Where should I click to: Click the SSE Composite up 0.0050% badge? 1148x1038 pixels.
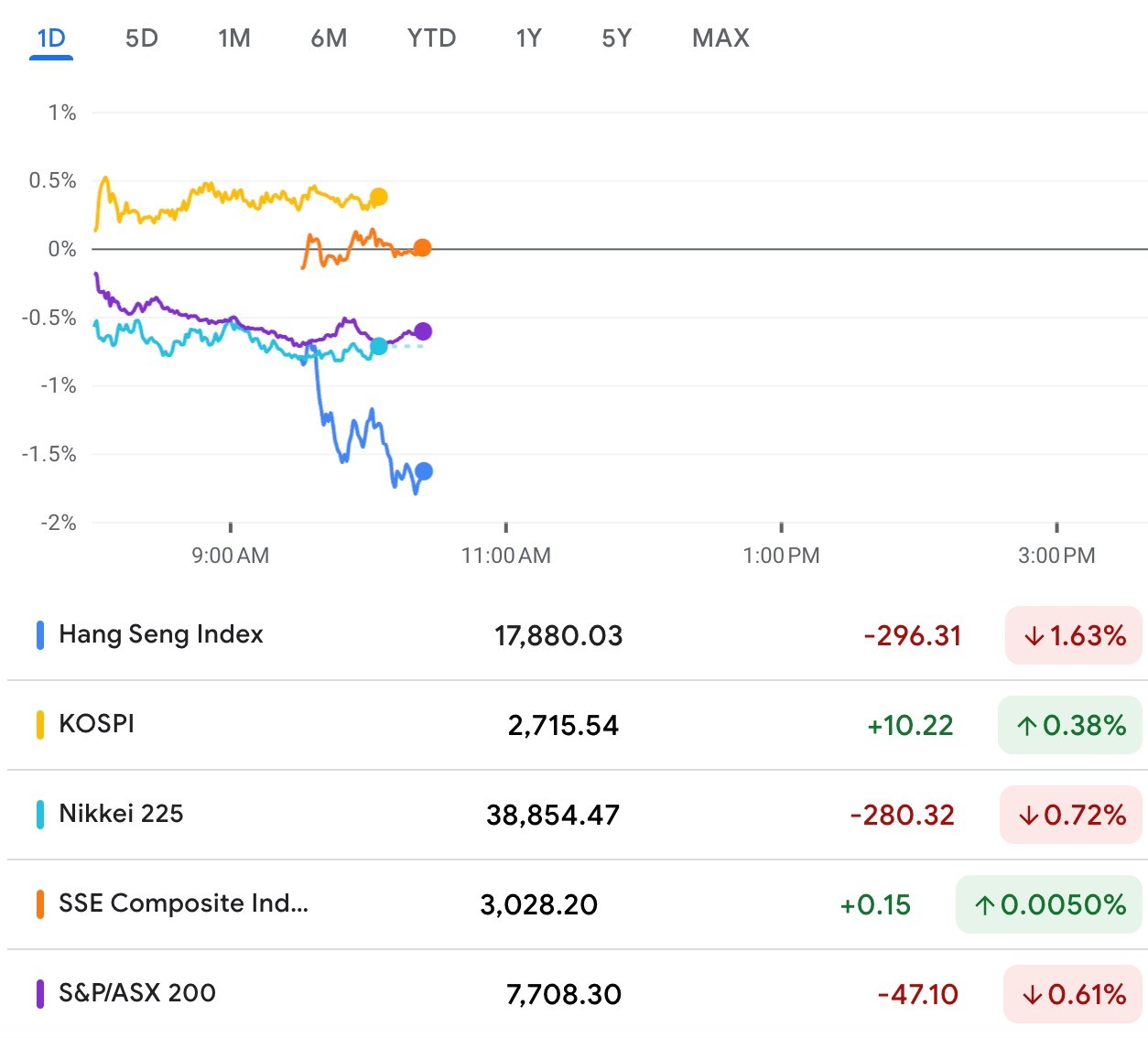[1049, 904]
